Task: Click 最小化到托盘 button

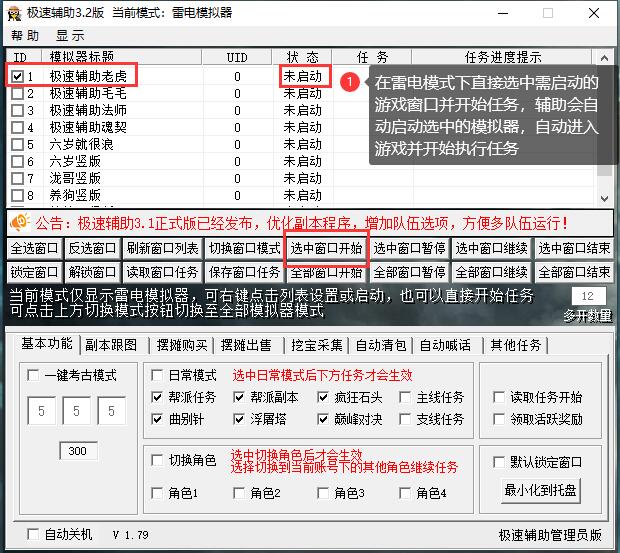Action: click(x=541, y=491)
